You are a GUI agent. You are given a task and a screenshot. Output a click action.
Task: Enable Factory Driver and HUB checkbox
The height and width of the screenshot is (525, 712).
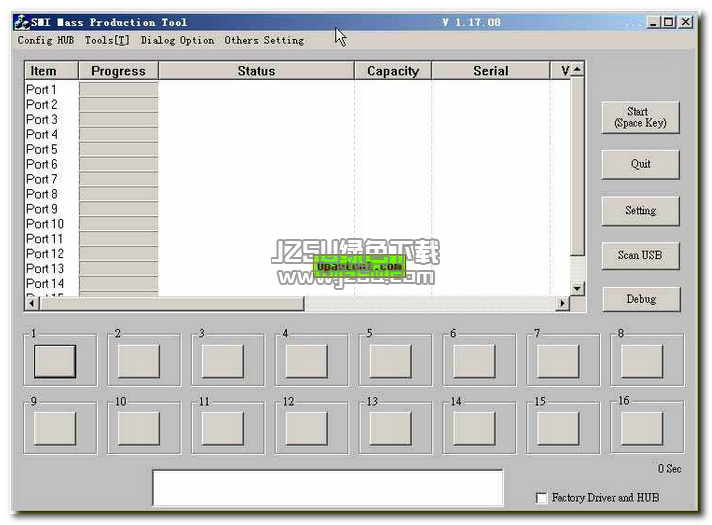541,498
